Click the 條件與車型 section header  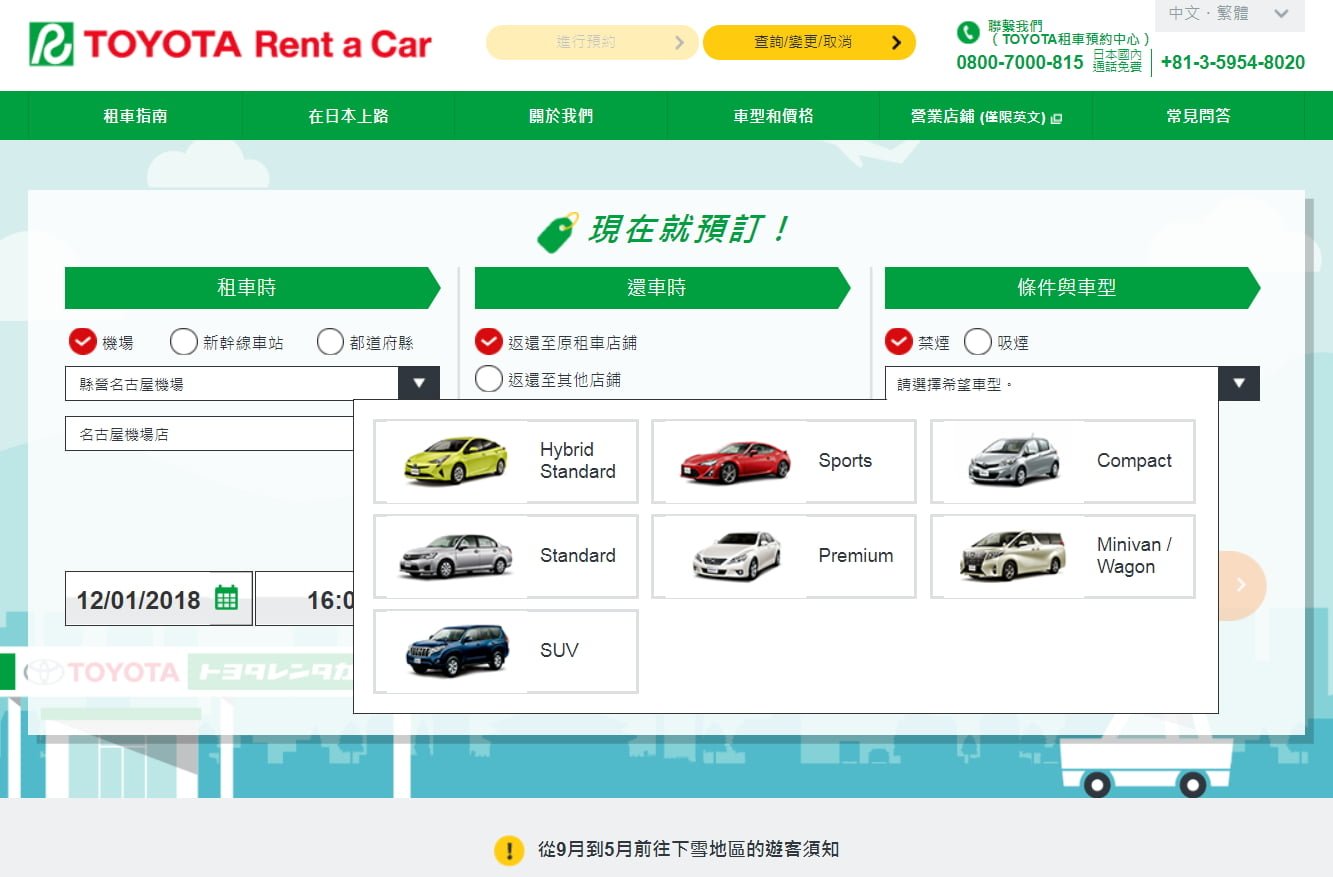click(x=1072, y=288)
